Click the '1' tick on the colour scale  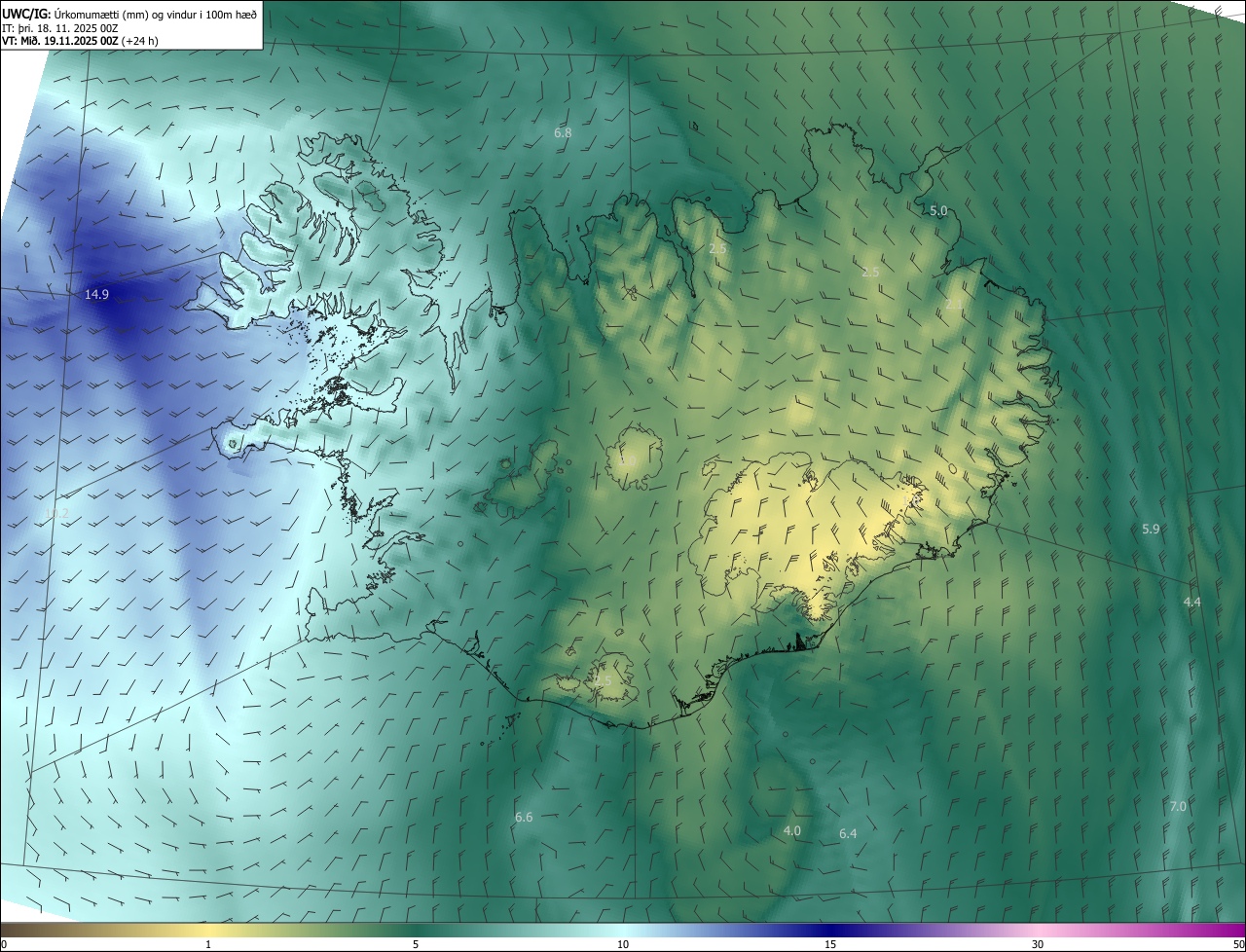pos(208,944)
